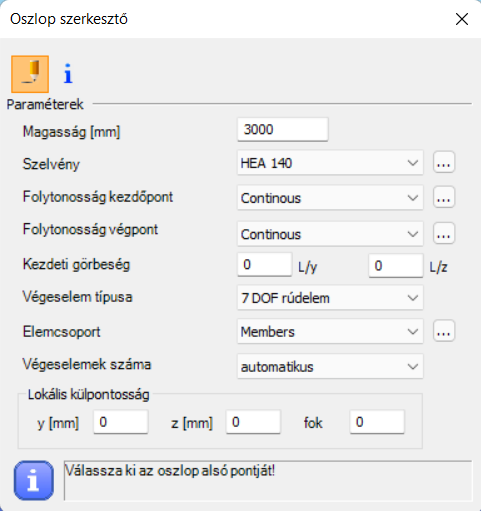481x511 pixels.
Task: Open ellipsis button beside Elemcsoport Members
Action: pyautogui.click(x=444, y=331)
